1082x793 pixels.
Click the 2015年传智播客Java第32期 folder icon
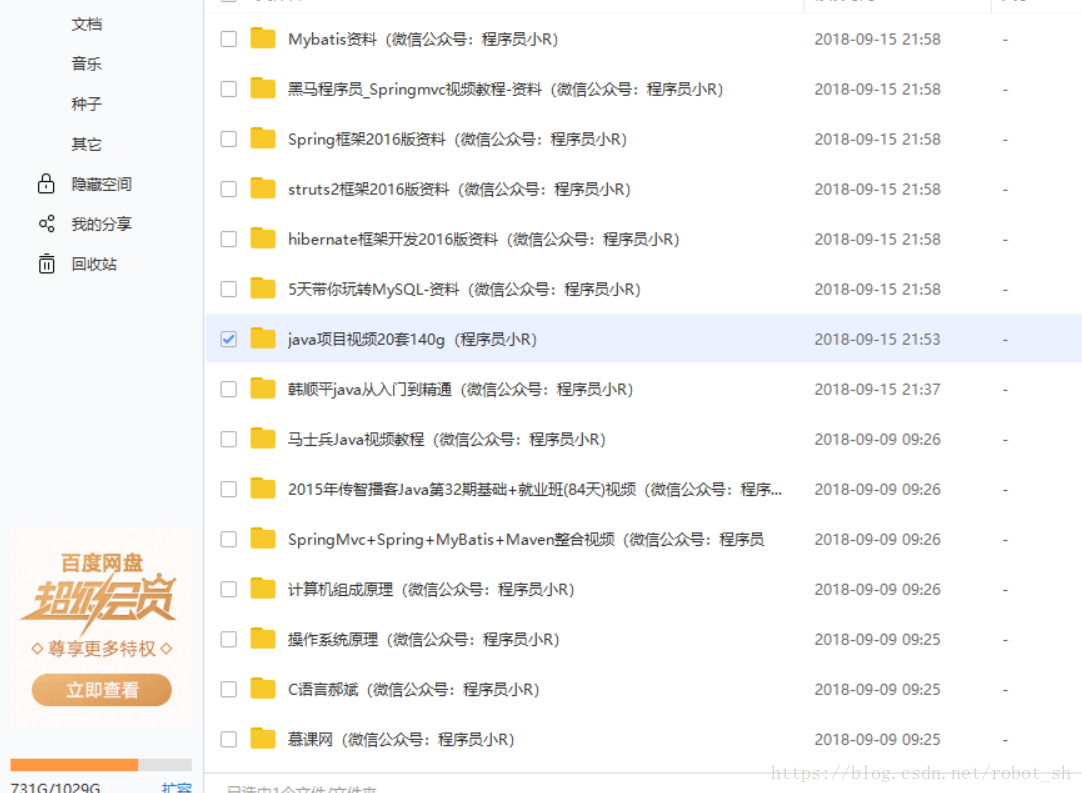point(262,489)
